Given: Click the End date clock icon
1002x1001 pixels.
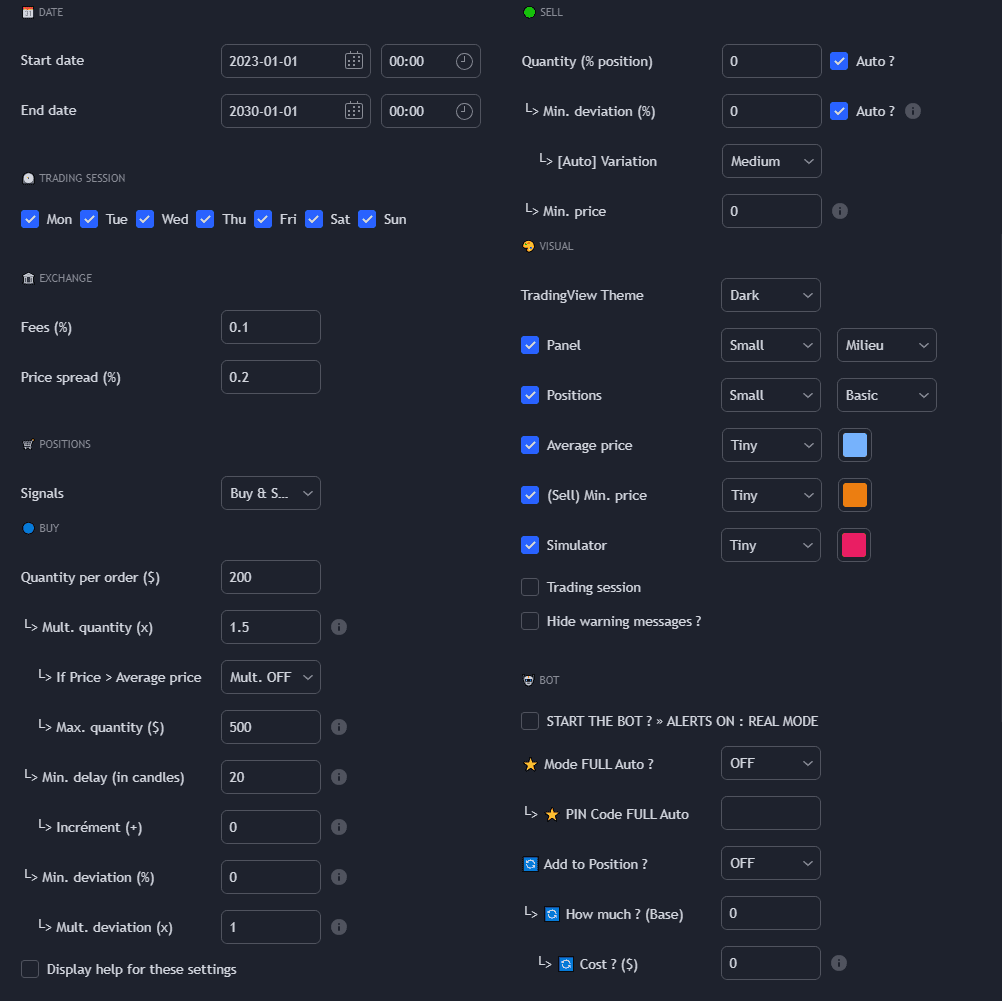Looking at the screenshot, I should (x=464, y=111).
